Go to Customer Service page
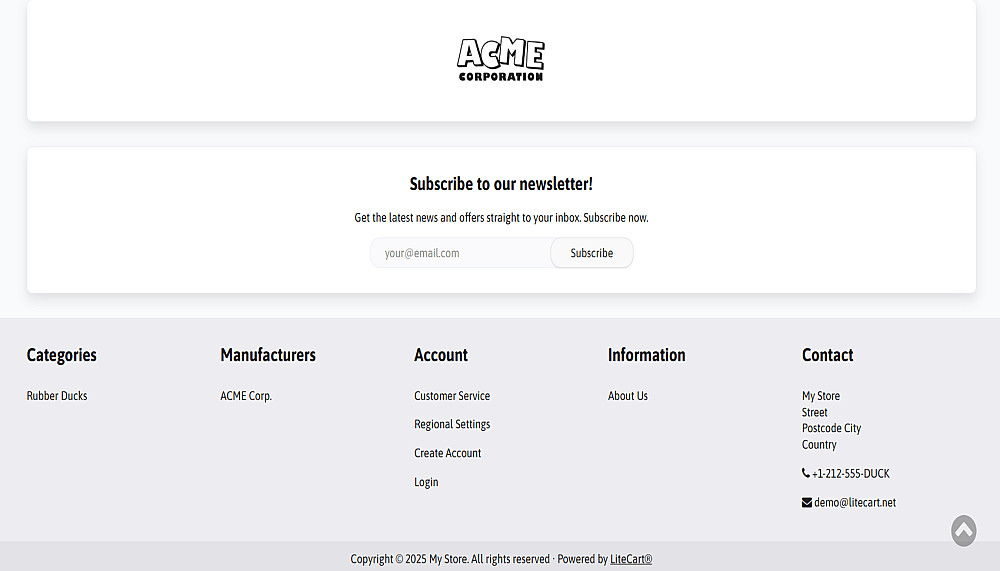 (x=452, y=396)
